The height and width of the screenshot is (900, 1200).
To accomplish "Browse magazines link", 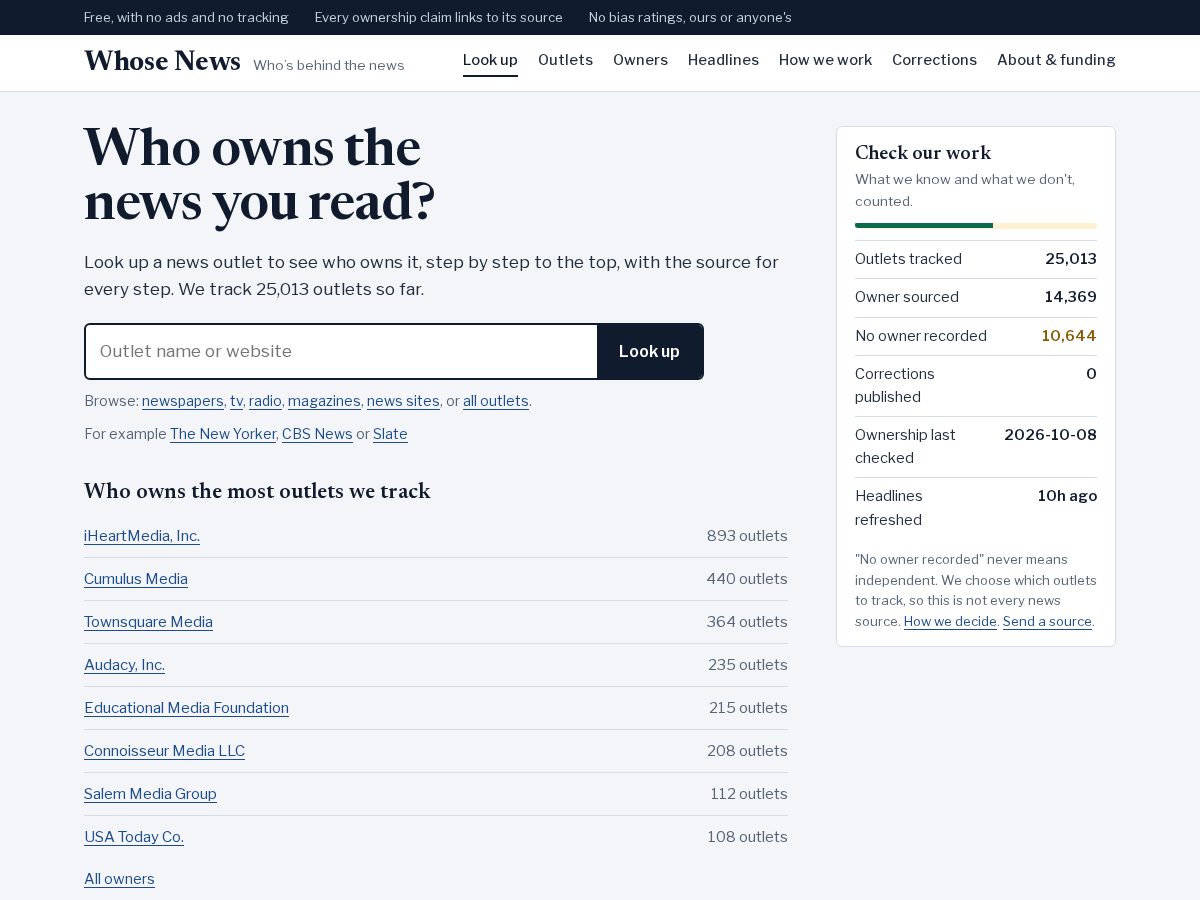I will point(324,401).
